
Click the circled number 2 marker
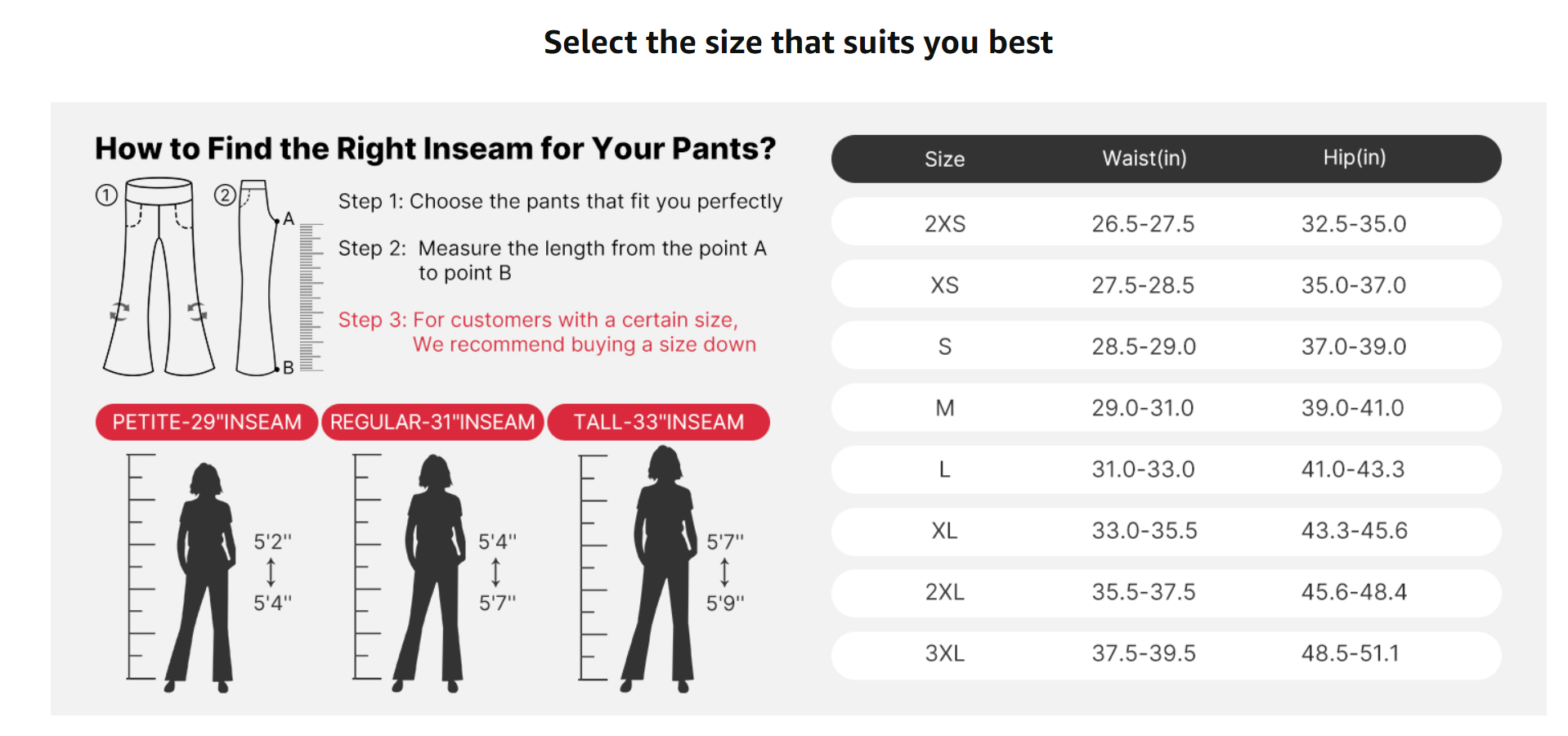[225, 195]
